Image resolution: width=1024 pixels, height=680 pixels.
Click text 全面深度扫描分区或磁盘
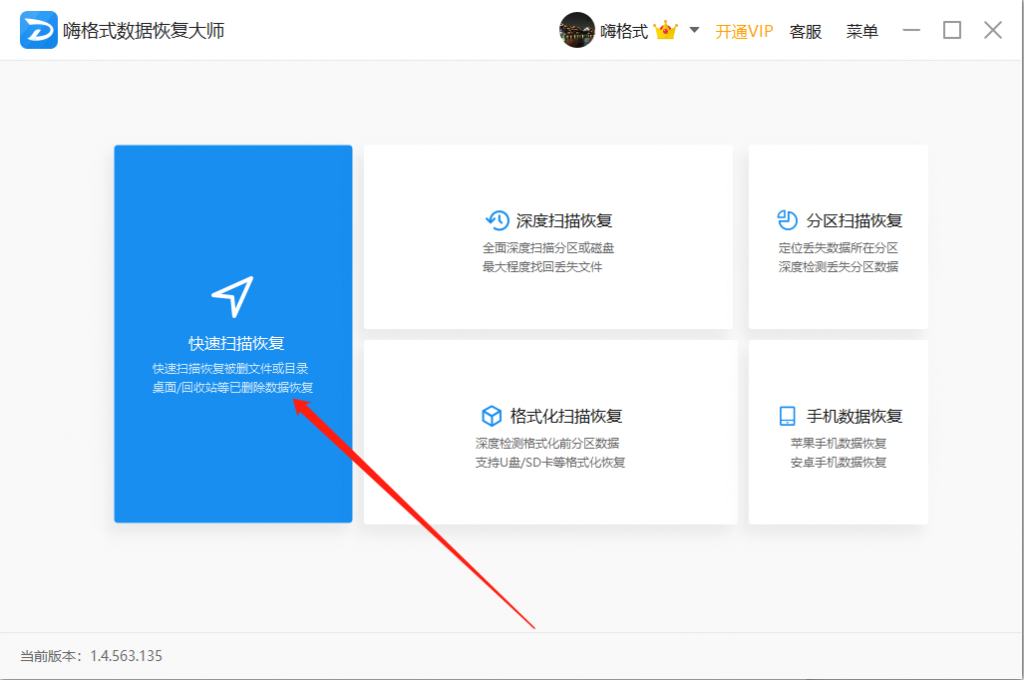point(548,248)
